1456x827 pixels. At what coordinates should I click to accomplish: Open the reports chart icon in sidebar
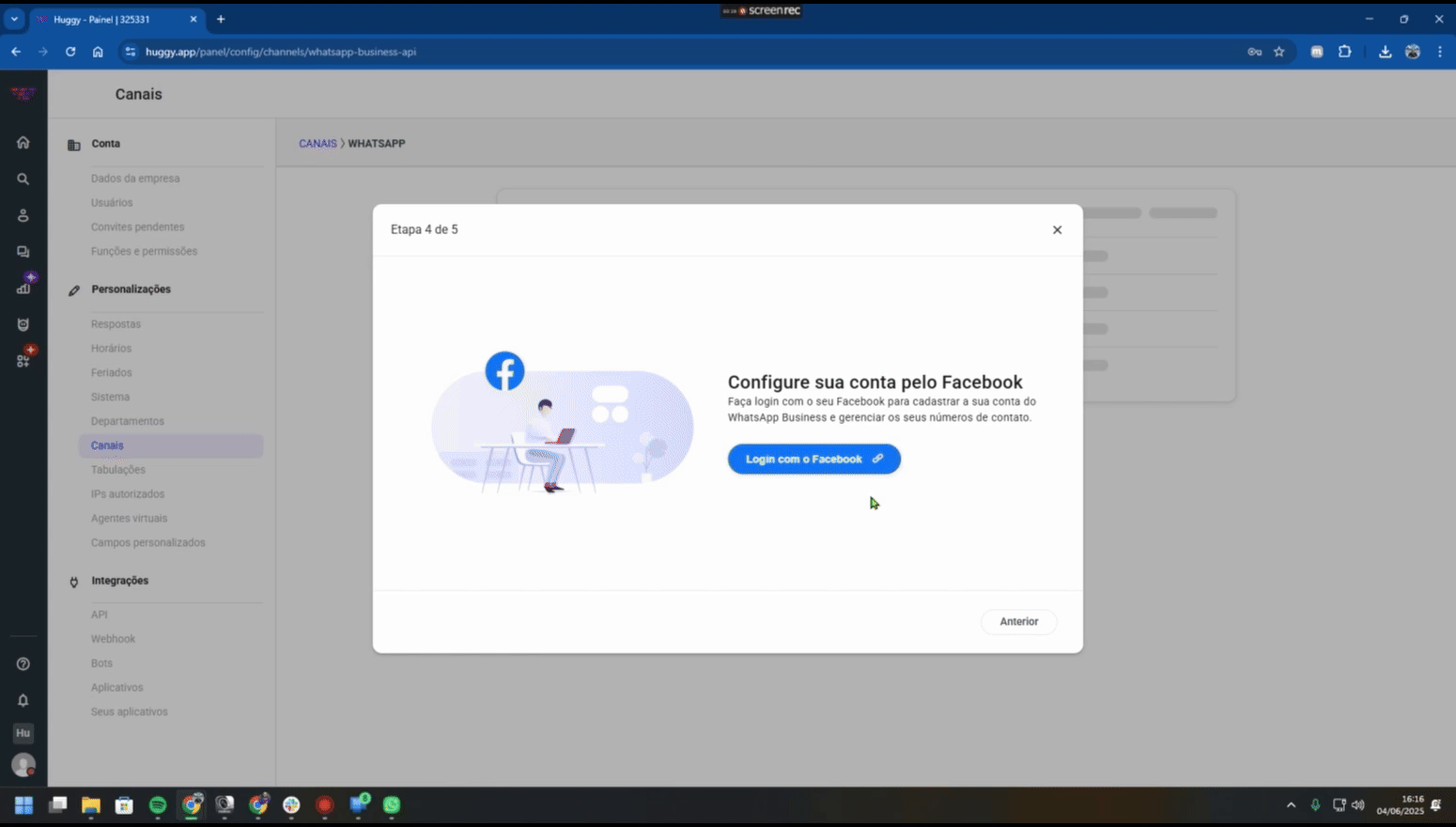[23, 289]
